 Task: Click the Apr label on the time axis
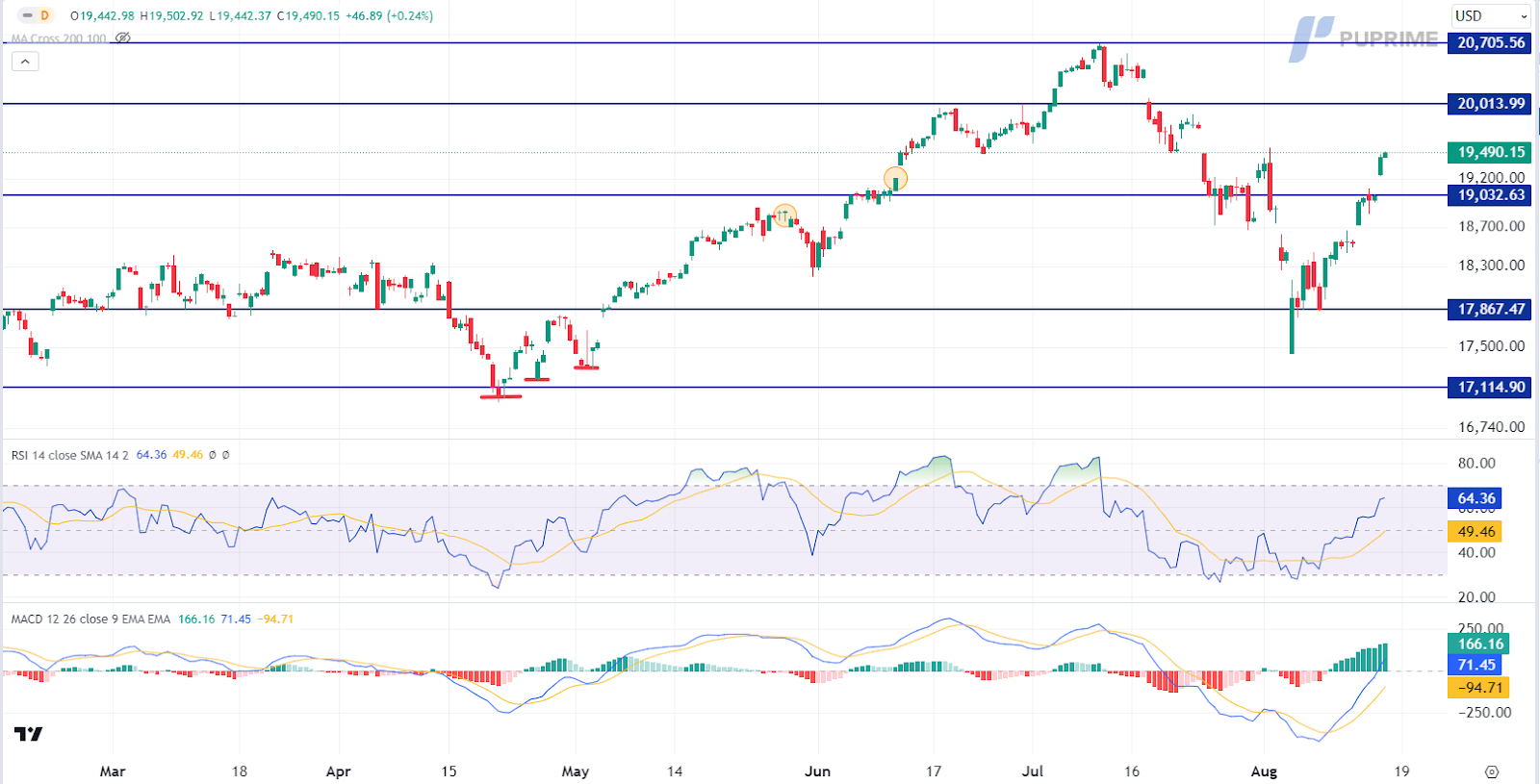338,771
